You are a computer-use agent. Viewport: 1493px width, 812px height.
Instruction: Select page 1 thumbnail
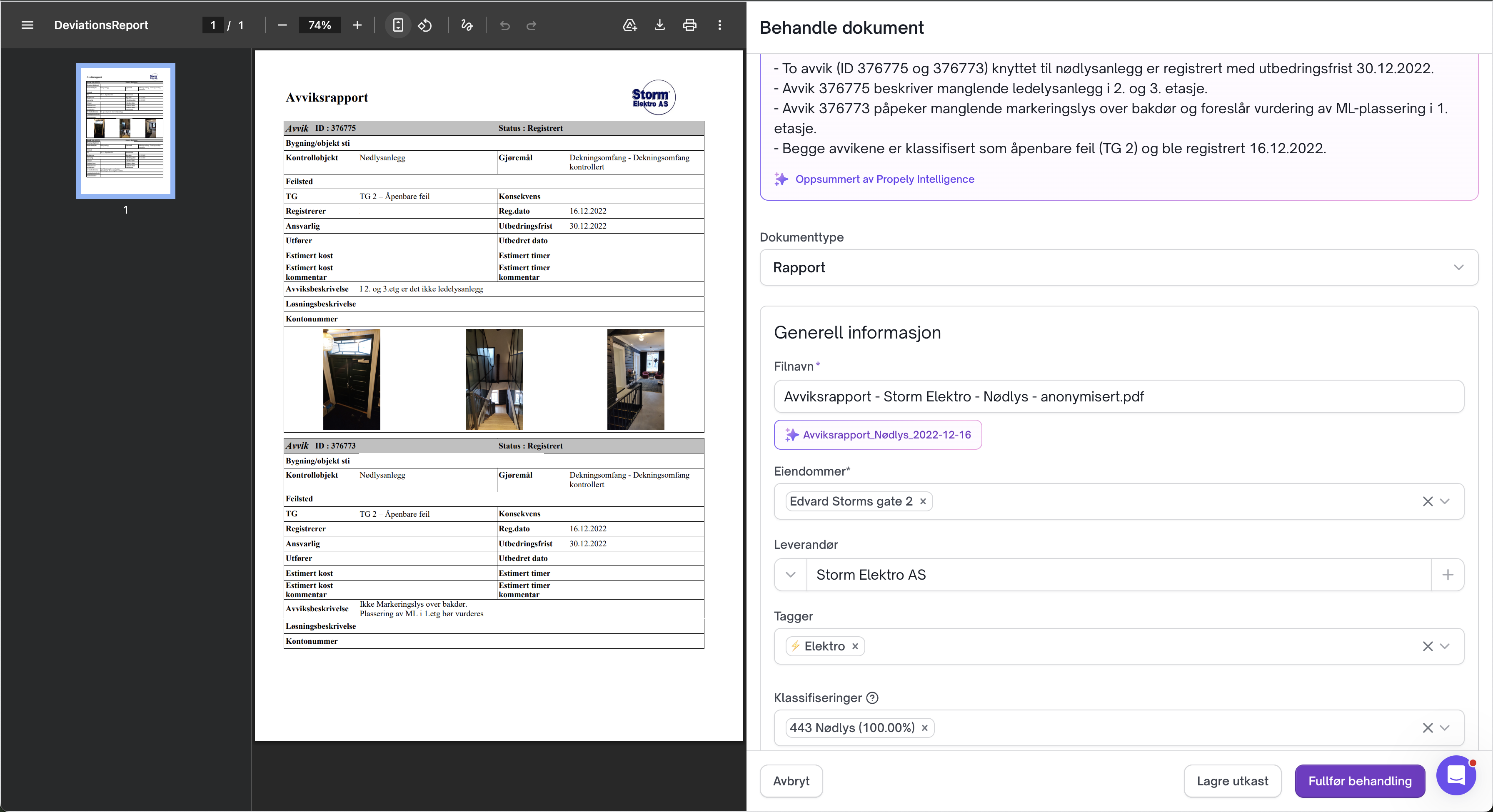(x=125, y=131)
